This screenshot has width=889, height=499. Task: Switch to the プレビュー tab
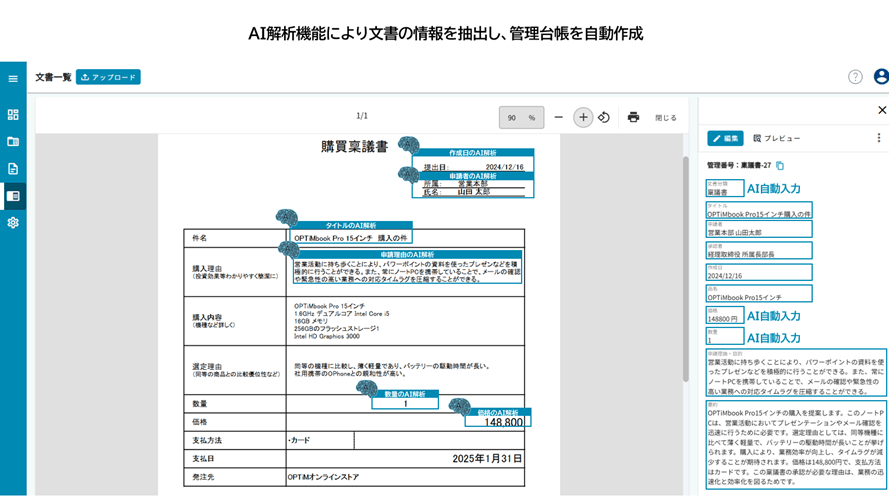tap(776, 138)
